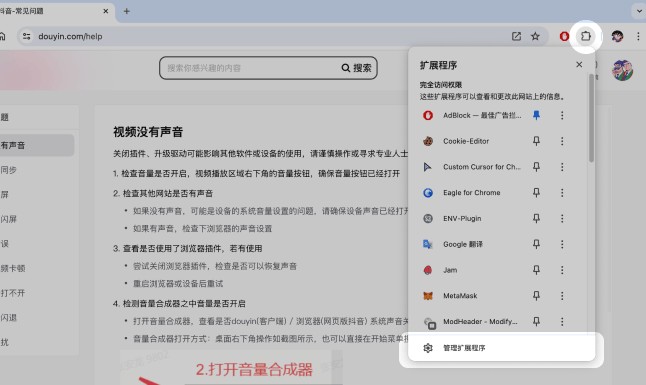The image size is (646, 385).
Task: Pin Eagle for Chrome to toolbar
Action: coord(536,192)
